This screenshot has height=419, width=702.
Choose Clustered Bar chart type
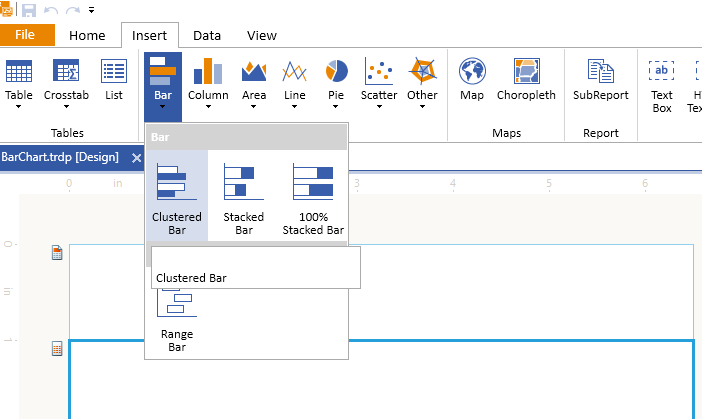[x=177, y=197]
